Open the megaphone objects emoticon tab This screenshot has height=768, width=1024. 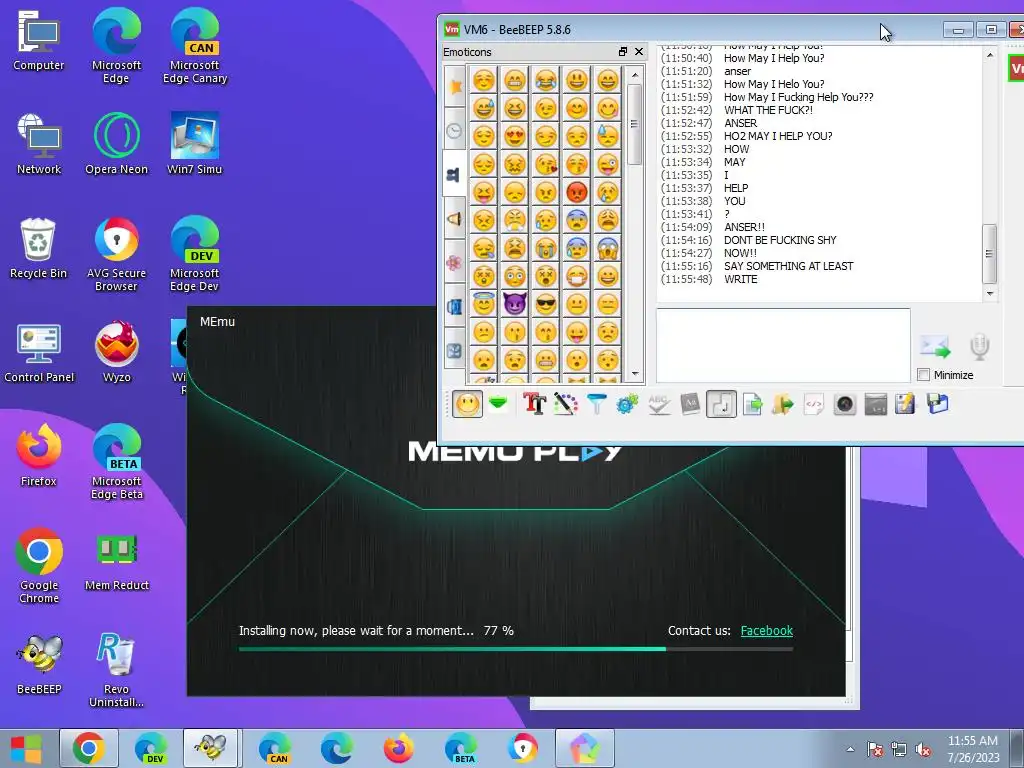click(x=455, y=219)
